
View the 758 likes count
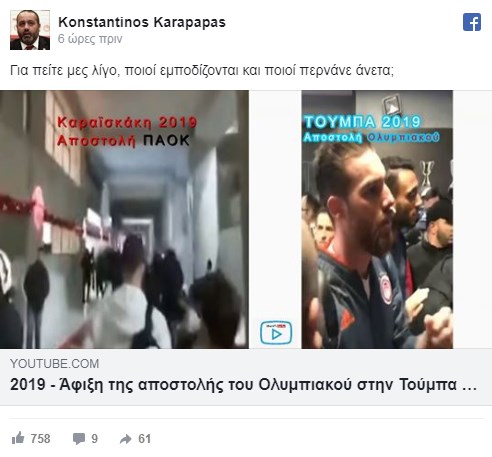click(x=40, y=439)
